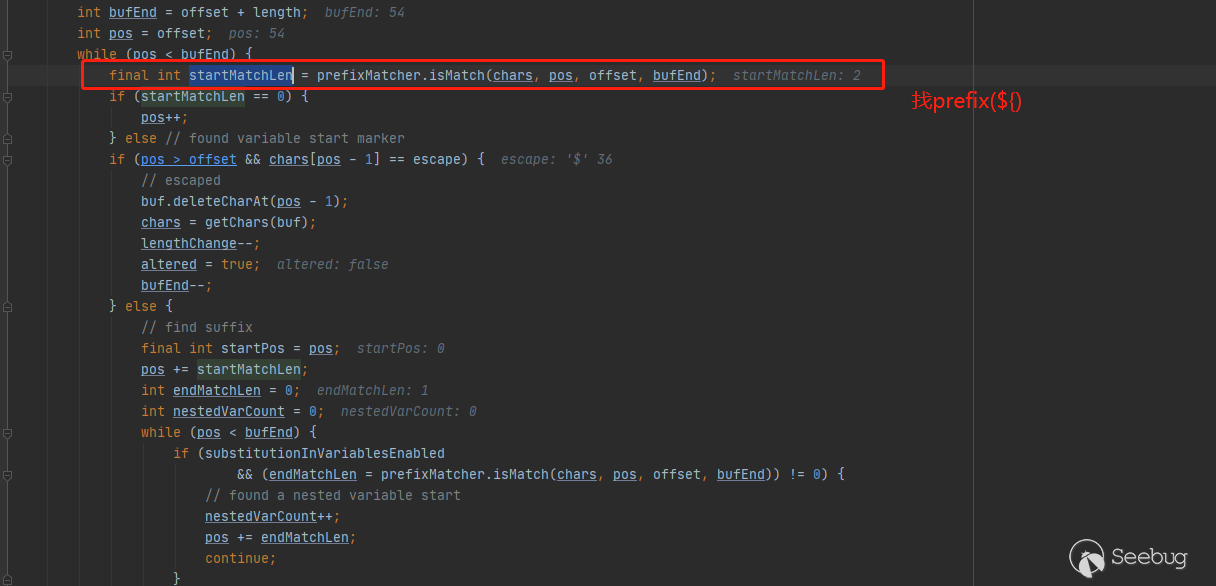The height and width of the screenshot is (586, 1216).
Task: Click the 'escape: '$' 36' inline hint
Action: [556, 159]
